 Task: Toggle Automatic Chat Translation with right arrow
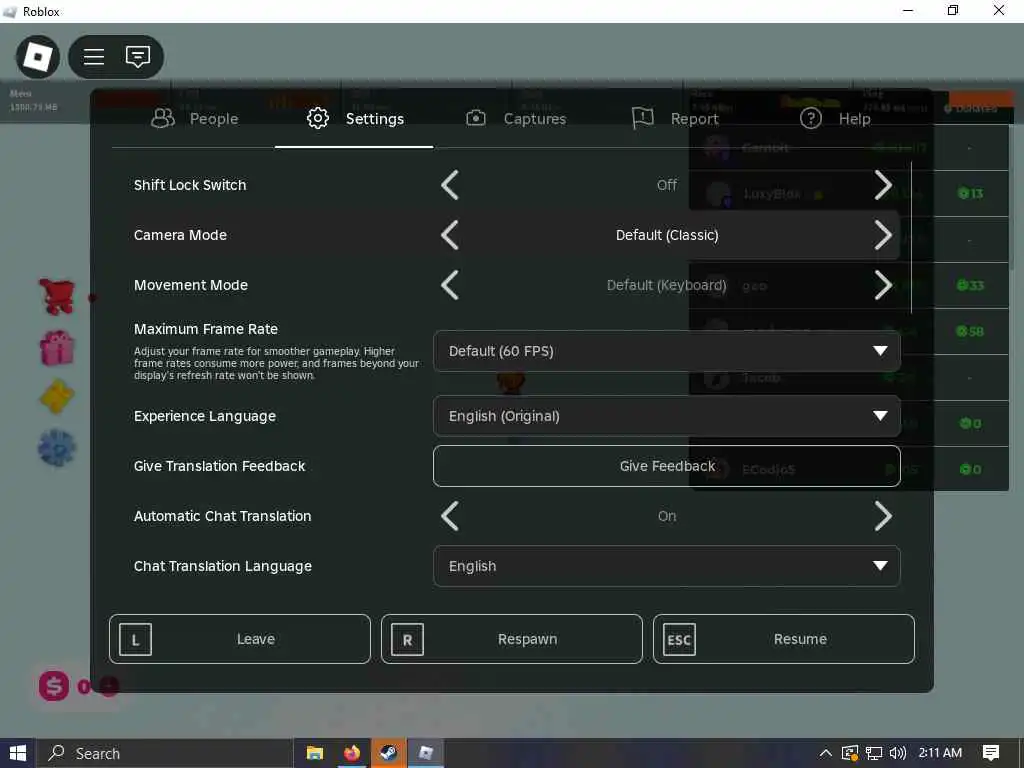tap(883, 516)
